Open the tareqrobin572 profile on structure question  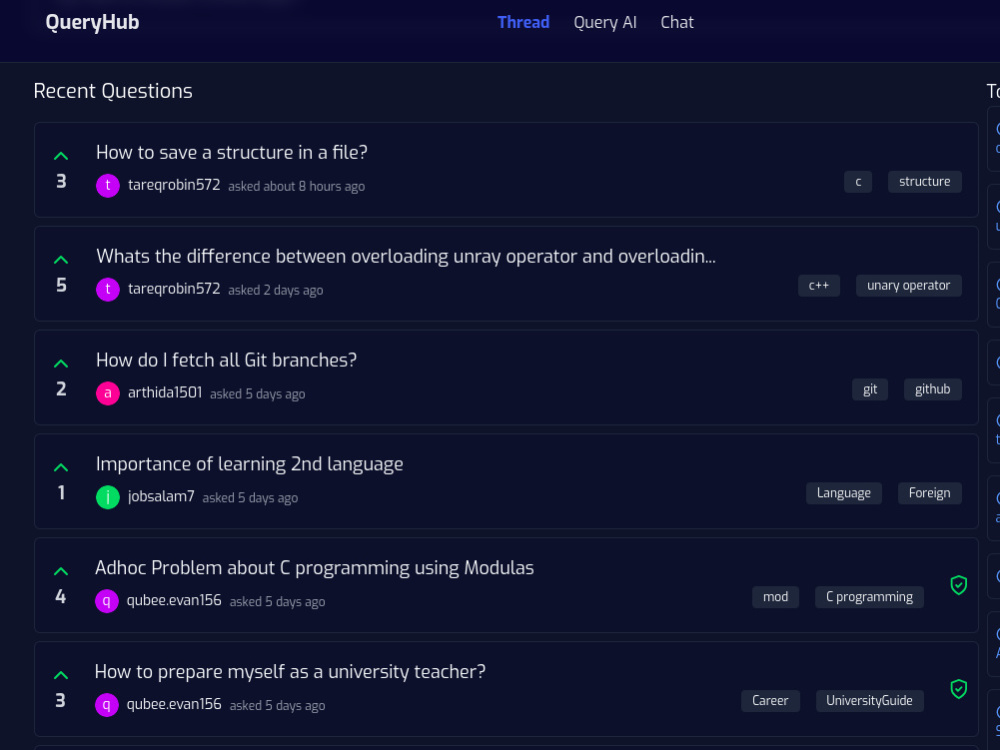click(x=173, y=185)
